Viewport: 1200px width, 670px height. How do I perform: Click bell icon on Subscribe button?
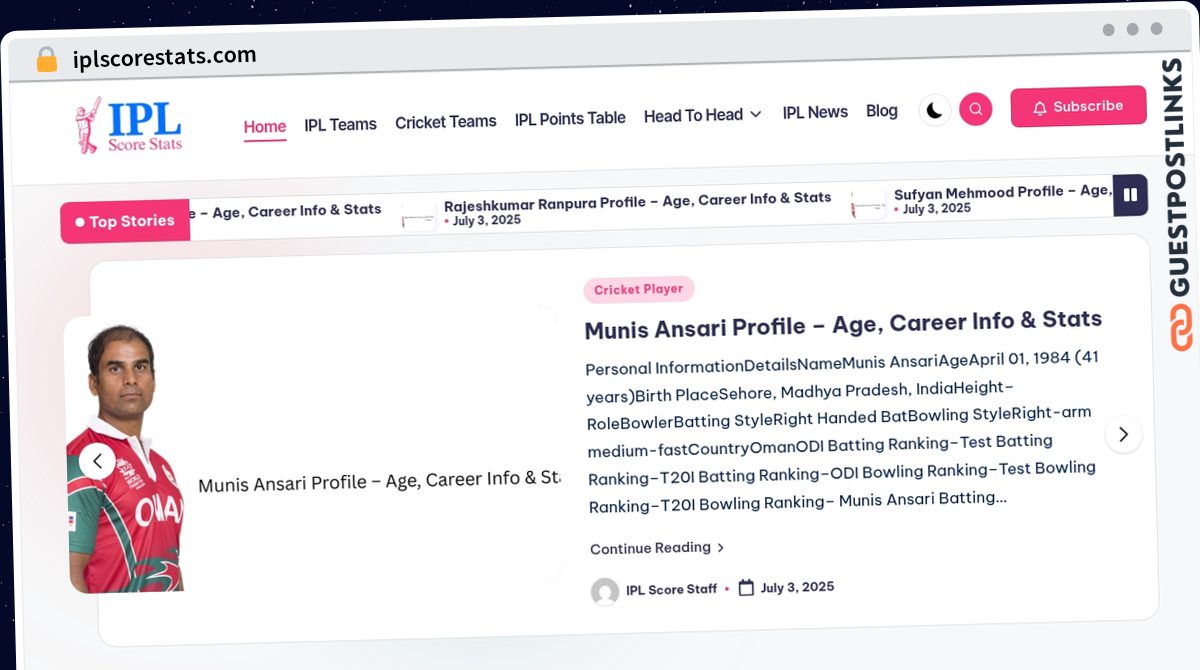[1040, 108]
